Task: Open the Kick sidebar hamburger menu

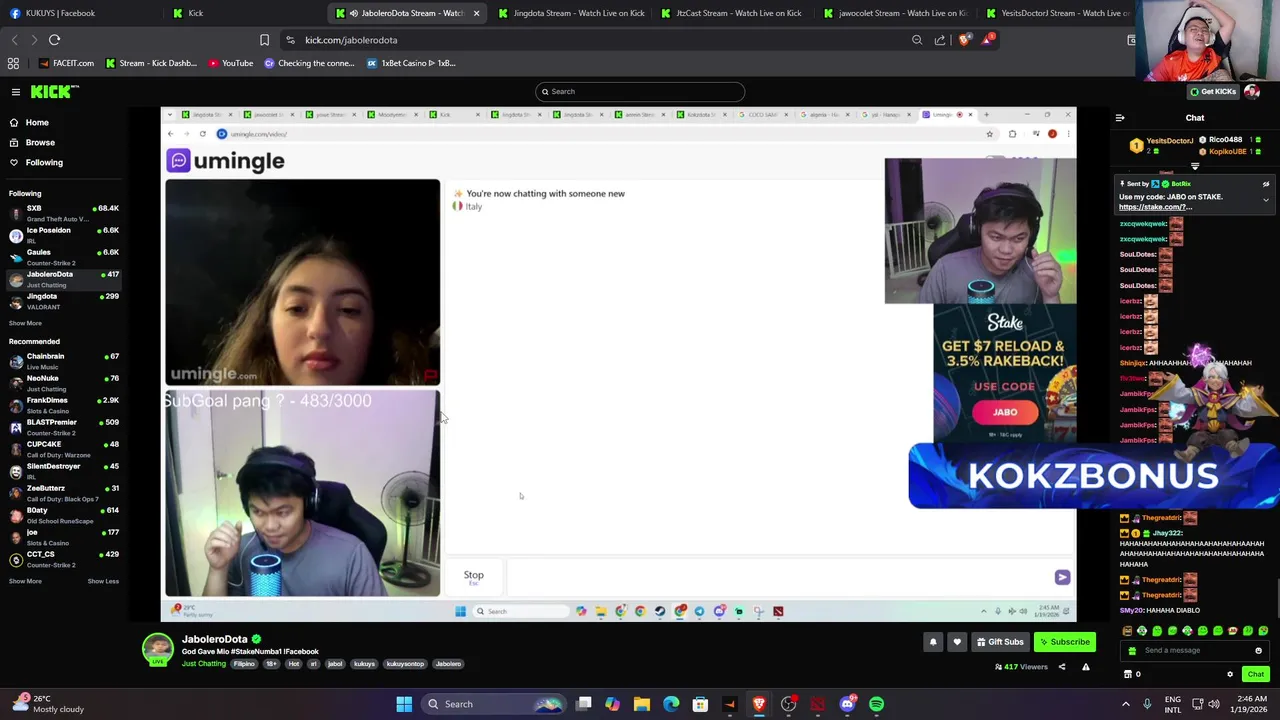Action: 16,92
